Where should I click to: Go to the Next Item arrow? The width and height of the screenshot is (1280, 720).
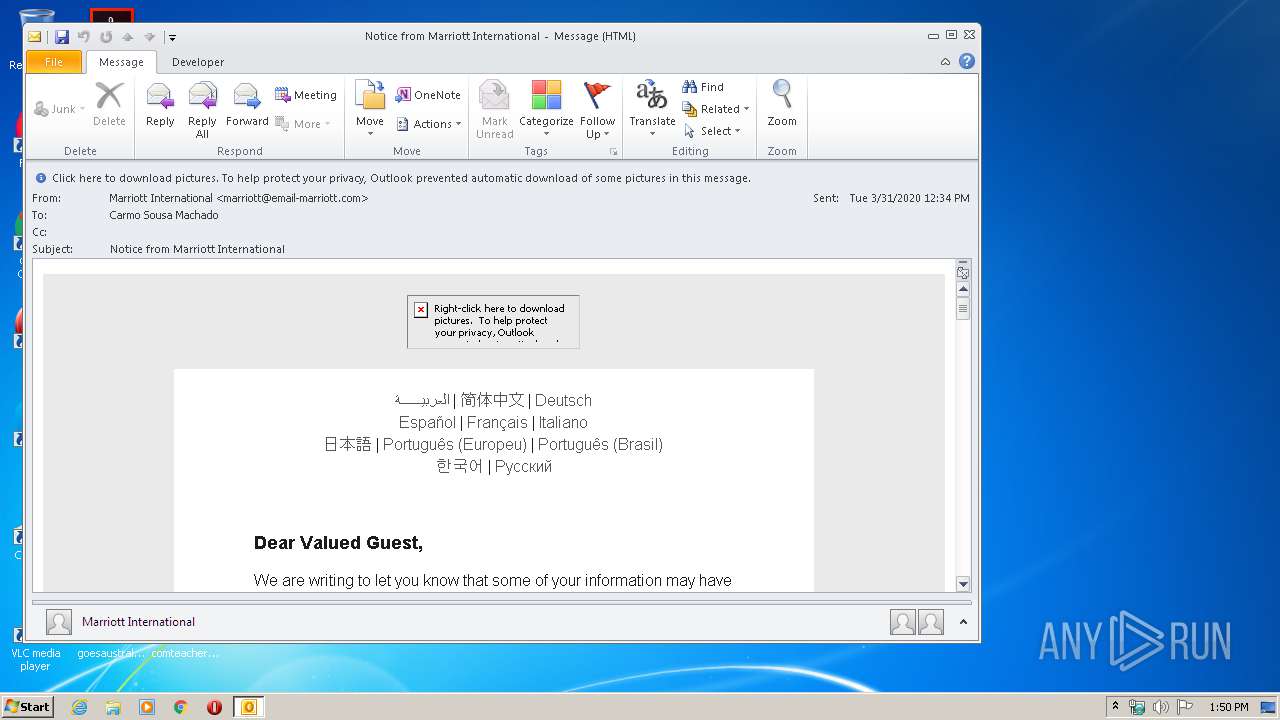[149, 37]
